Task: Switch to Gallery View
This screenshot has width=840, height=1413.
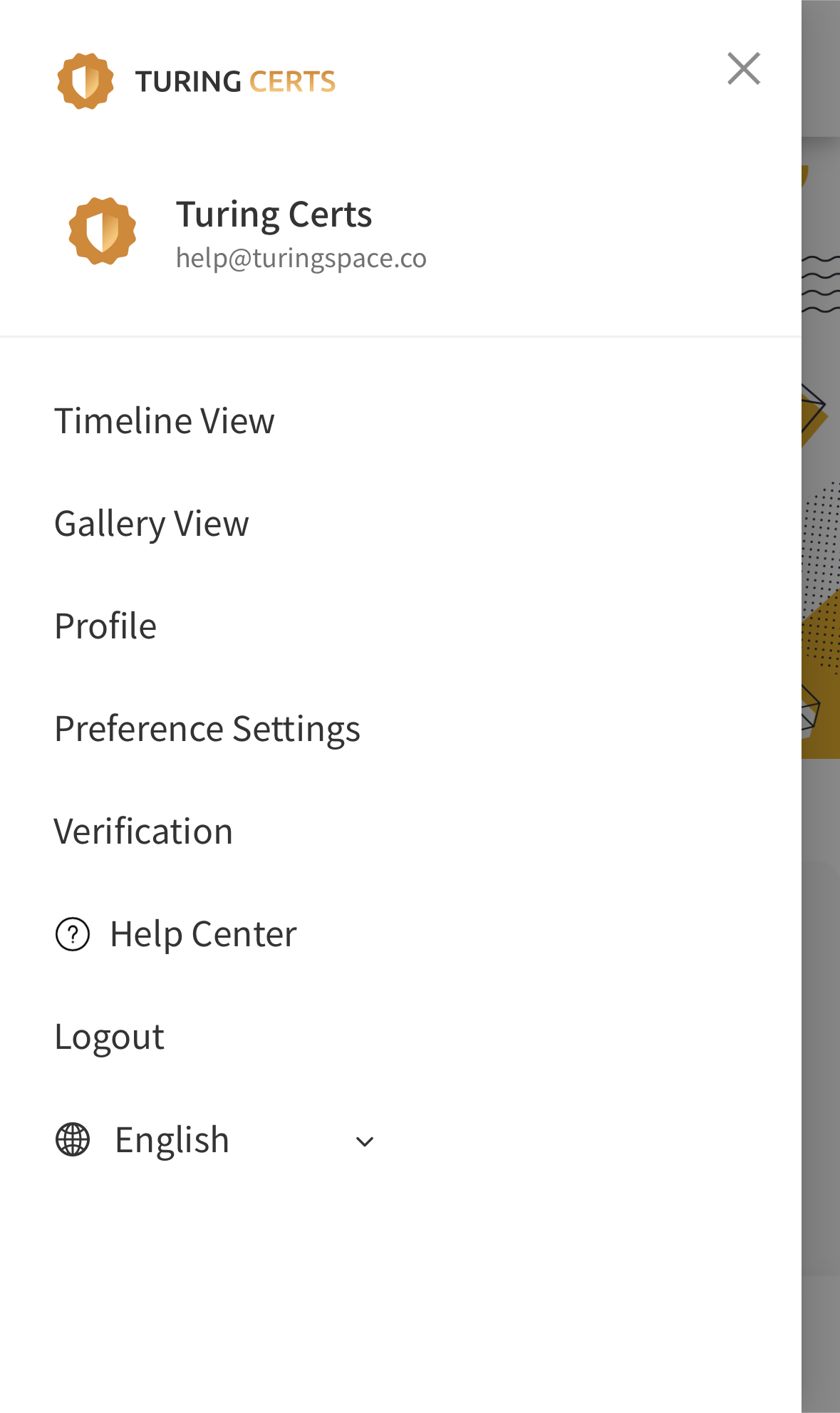Action: (x=152, y=524)
